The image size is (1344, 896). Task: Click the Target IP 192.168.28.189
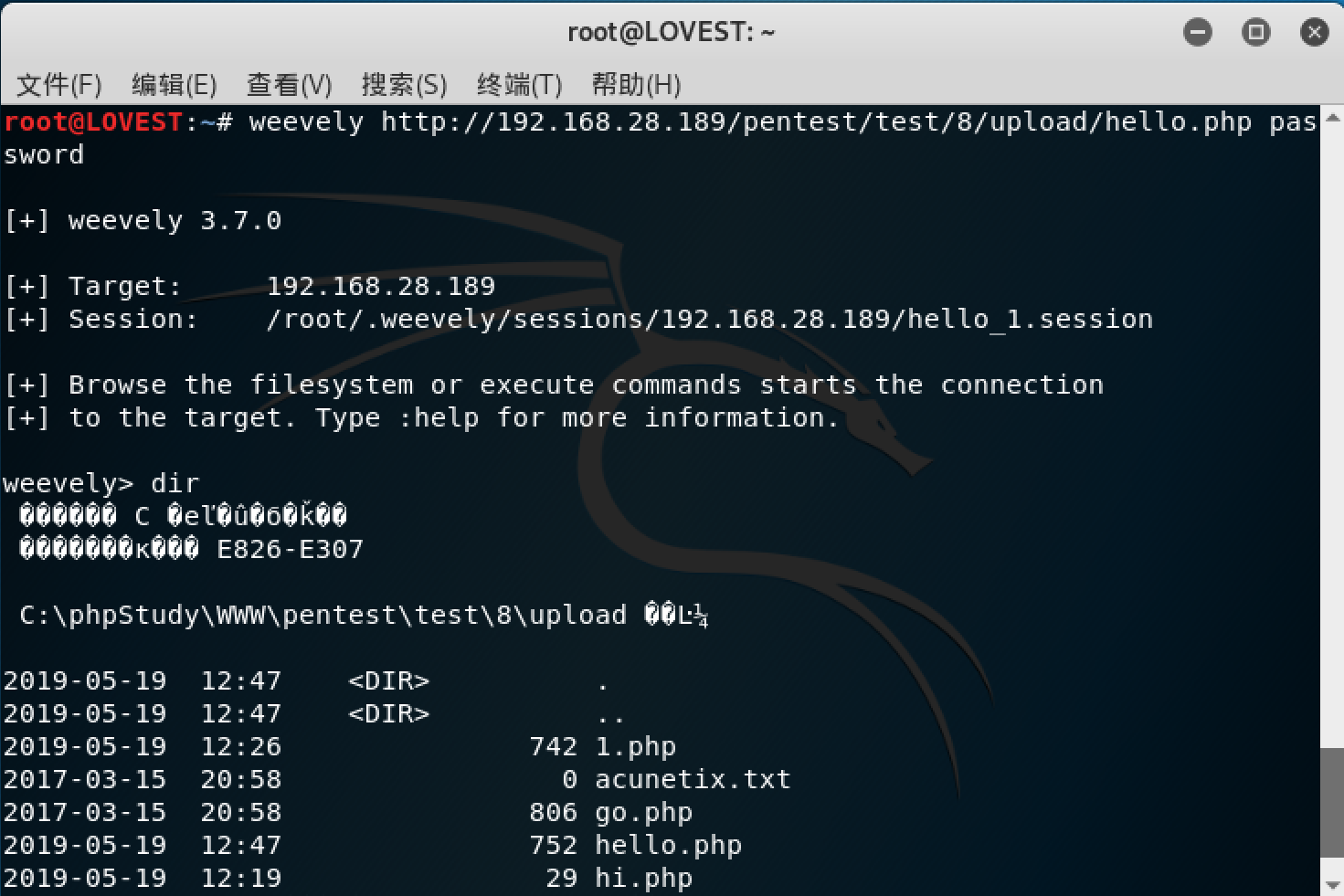381,287
